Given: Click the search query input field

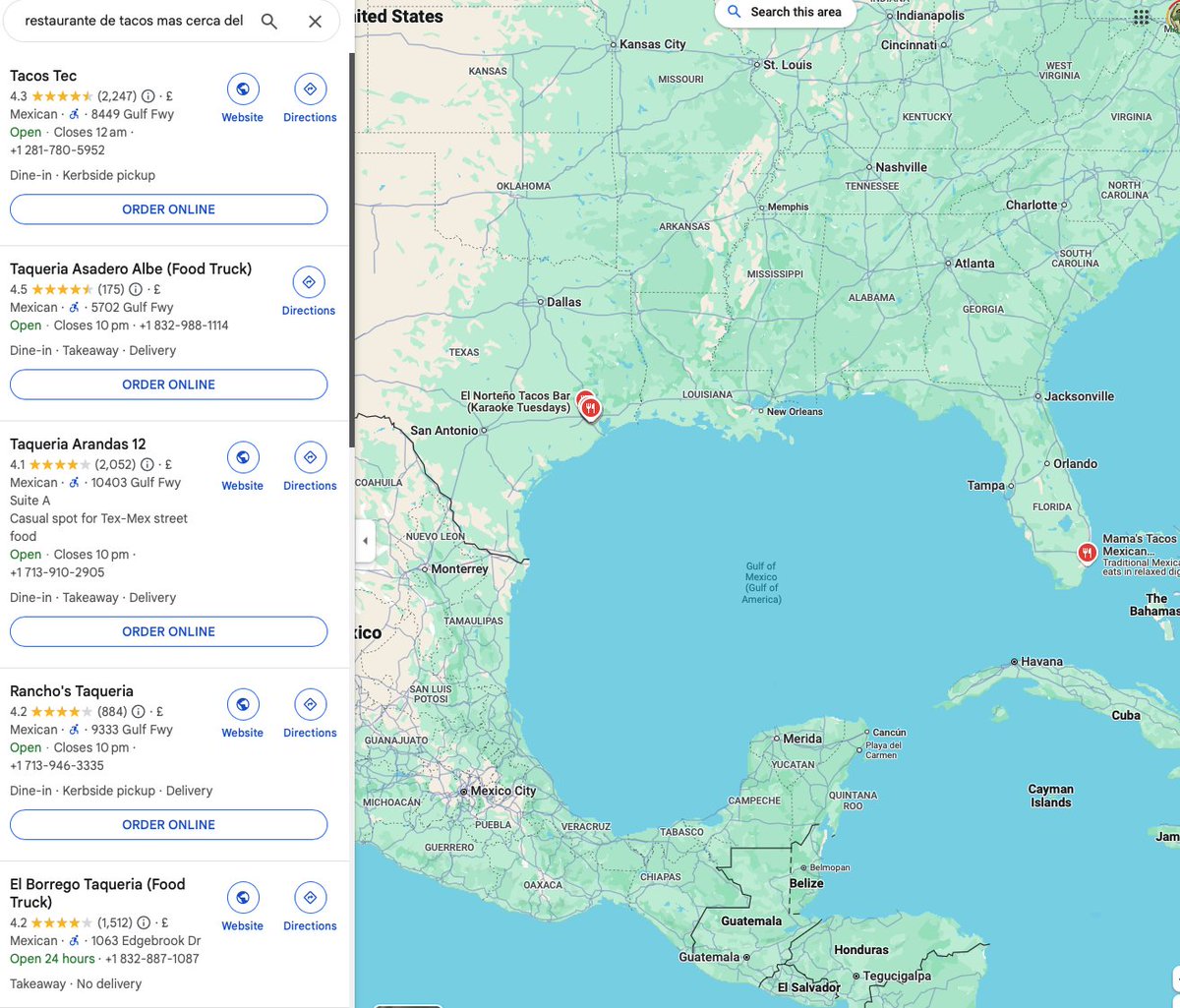Looking at the screenshot, I should point(134,22).
